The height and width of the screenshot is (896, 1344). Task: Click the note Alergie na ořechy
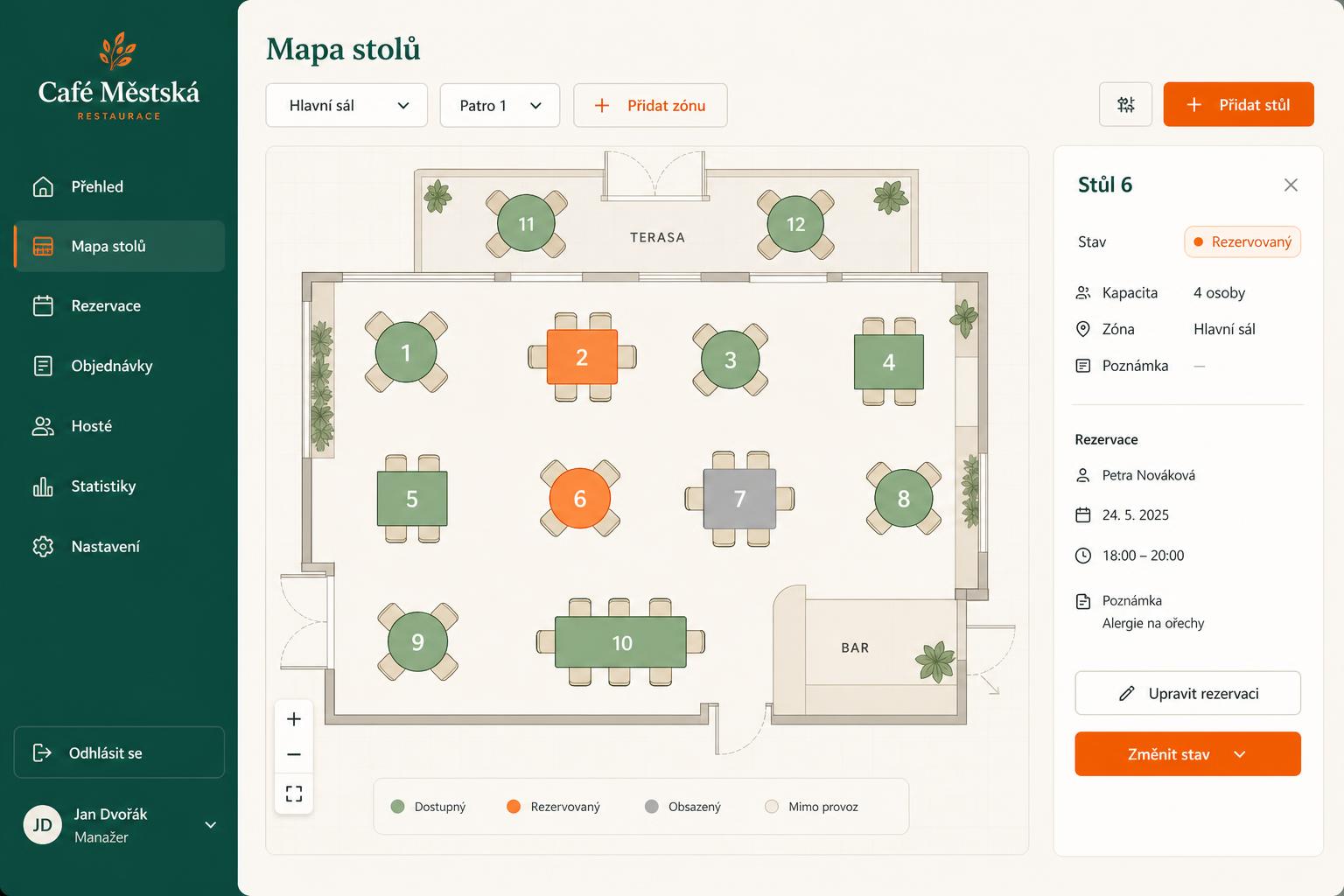[x=1153, y=623]
